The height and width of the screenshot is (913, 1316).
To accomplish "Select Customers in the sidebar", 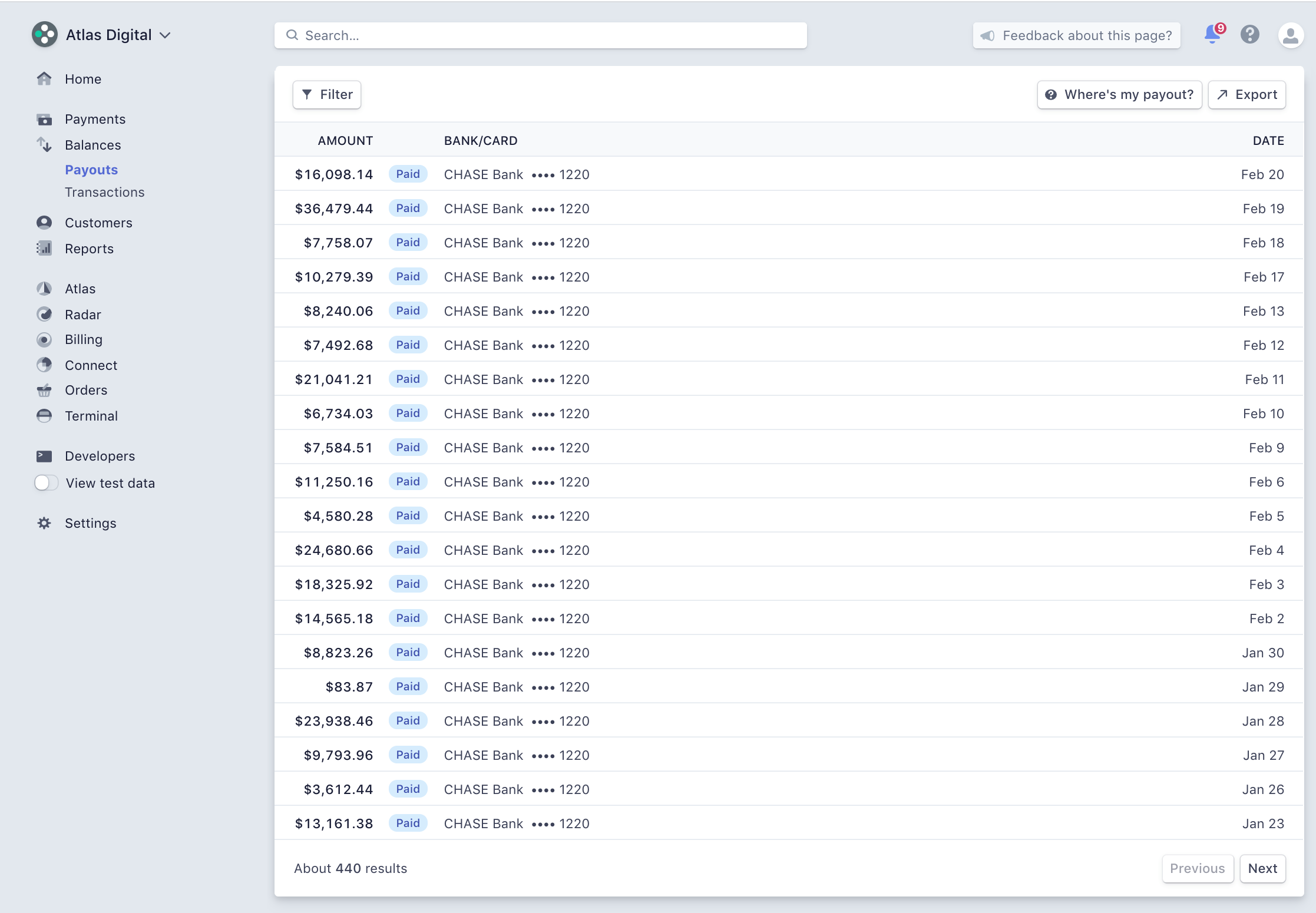I will 98,223.
